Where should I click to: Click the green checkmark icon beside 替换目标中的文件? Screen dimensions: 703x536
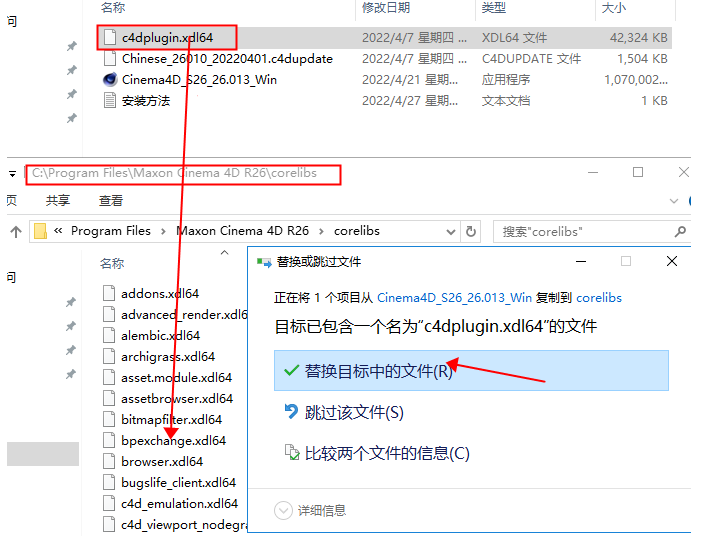click(291, 370)
